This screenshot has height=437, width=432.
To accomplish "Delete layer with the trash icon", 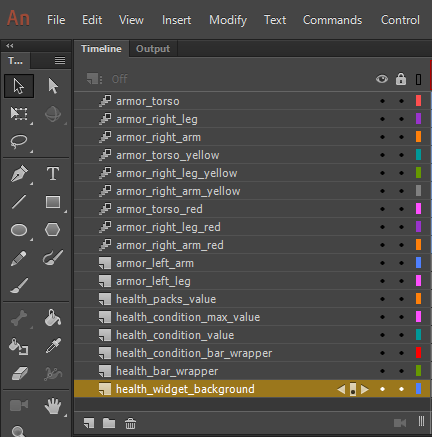I will pyautogui.click(x=130, y=424).
